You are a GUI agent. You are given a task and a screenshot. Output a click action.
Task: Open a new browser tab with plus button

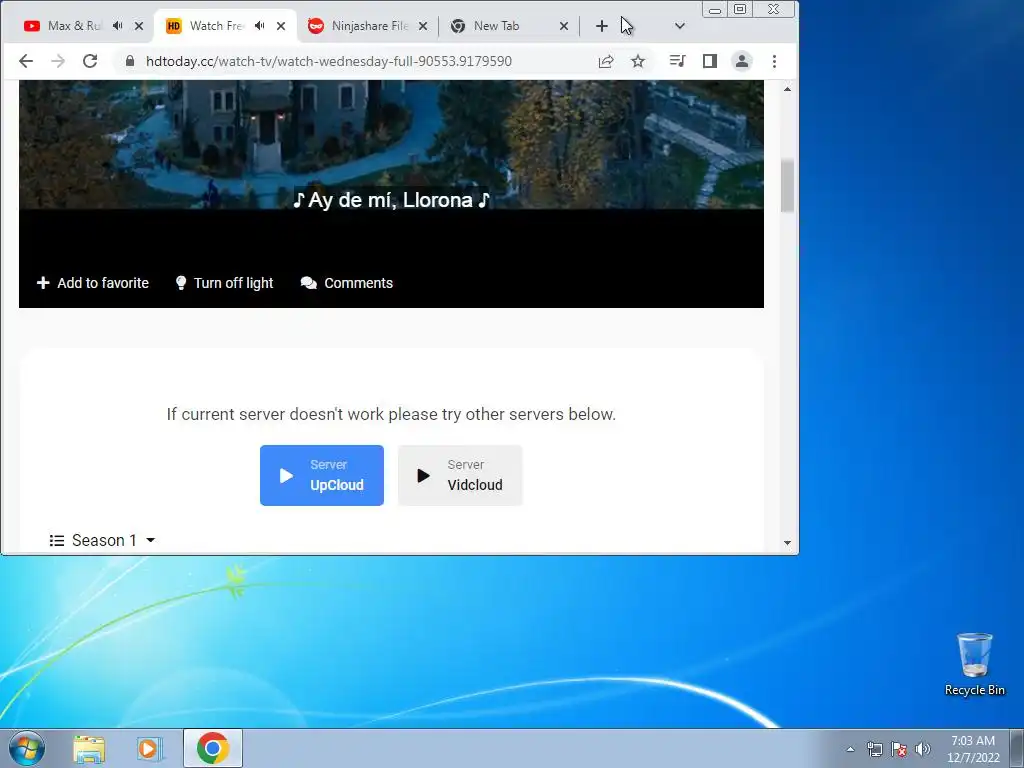point(601,26)
